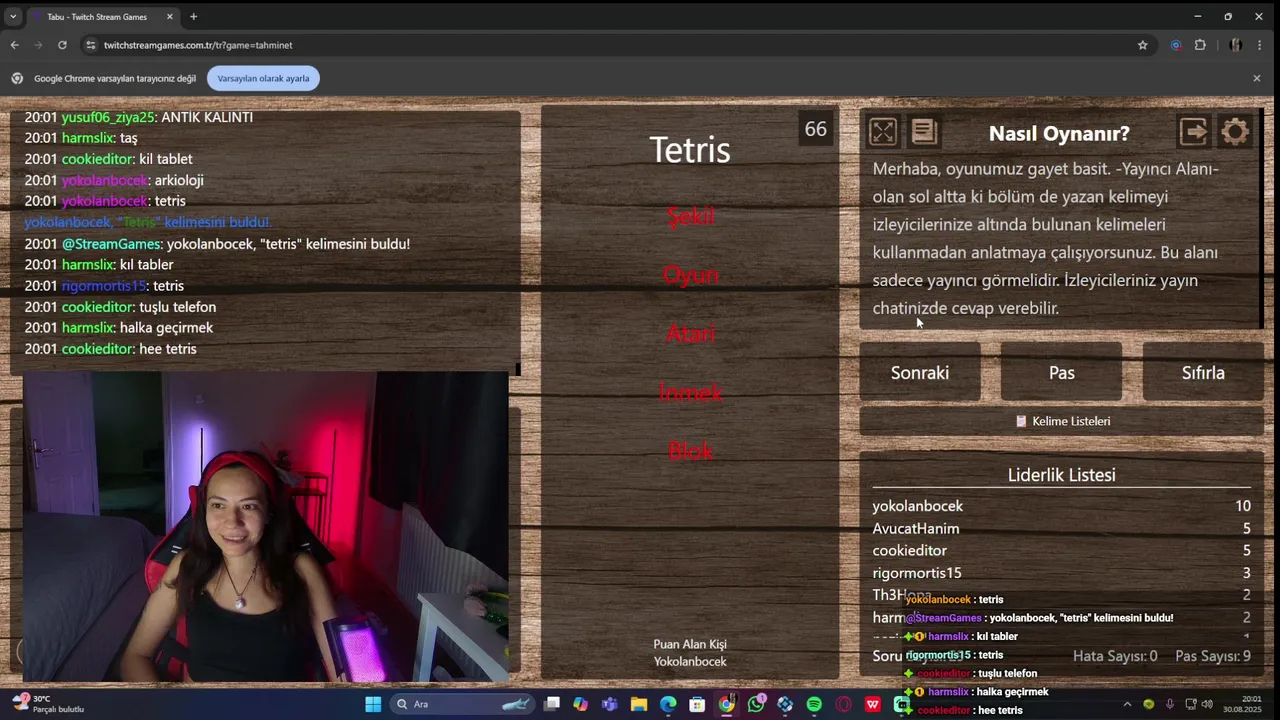Open WPS Office from the taskbar
Viewport: 1280px width, 720px height.
(x=873, y=704)
